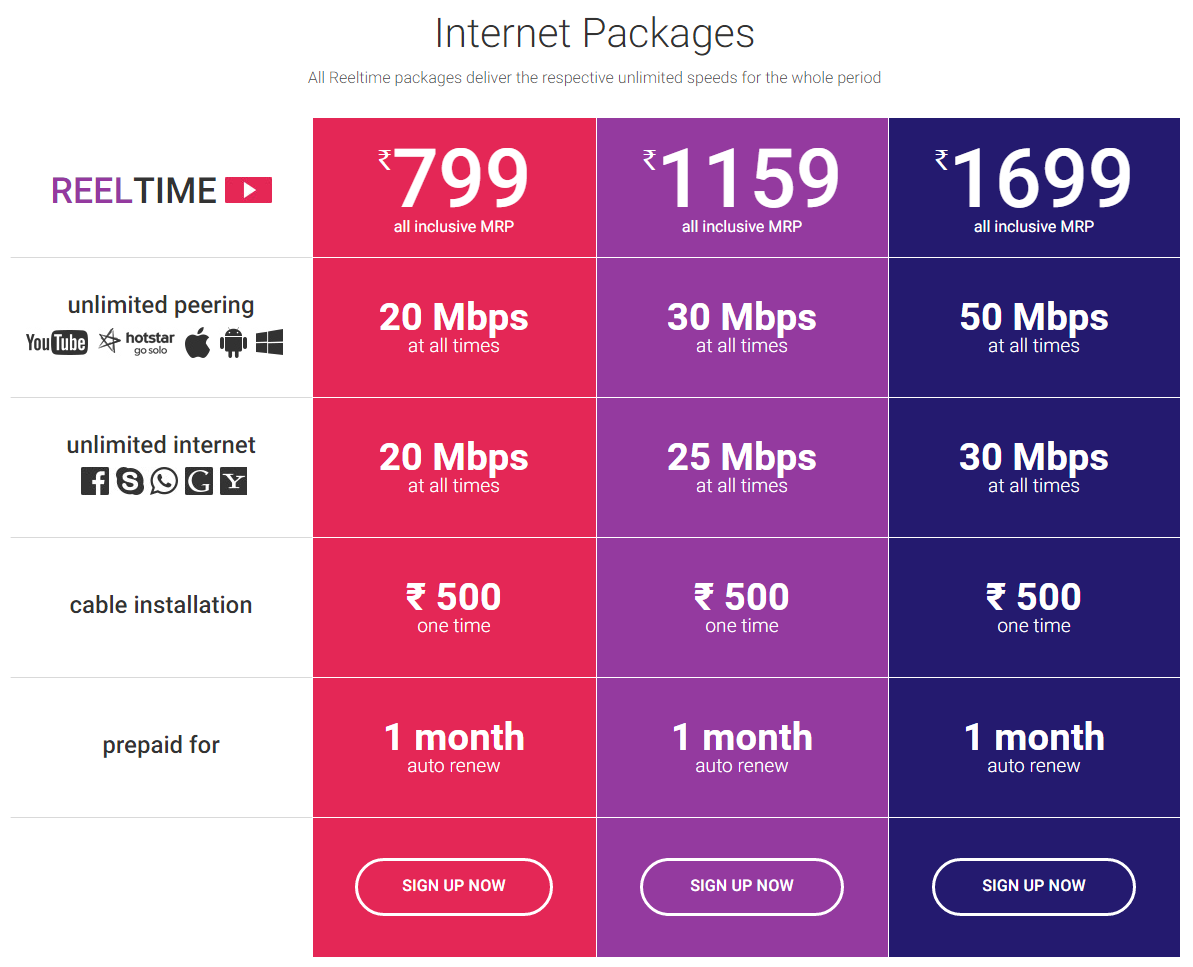The image size is (1193, 967).
Task: Click the Internet Packages heading
Action: [594, 34]
